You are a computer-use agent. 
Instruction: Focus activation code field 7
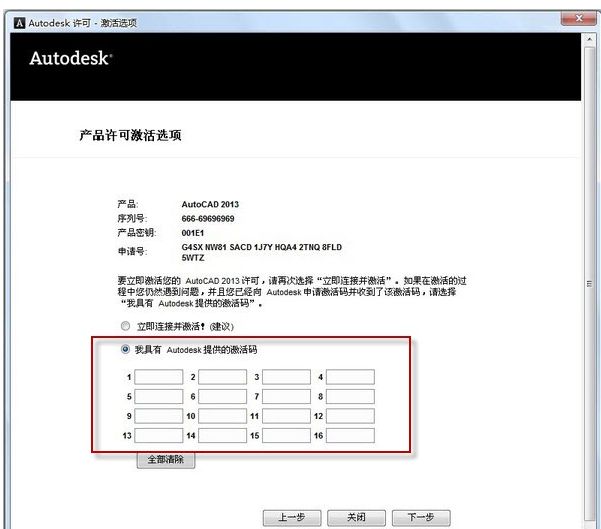tap(286, 396)
